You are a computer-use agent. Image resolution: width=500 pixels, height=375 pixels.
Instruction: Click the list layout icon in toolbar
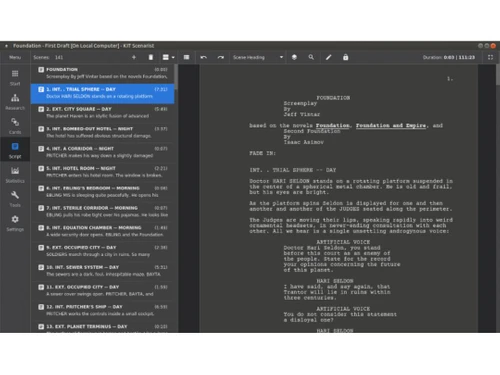(186, 57)
